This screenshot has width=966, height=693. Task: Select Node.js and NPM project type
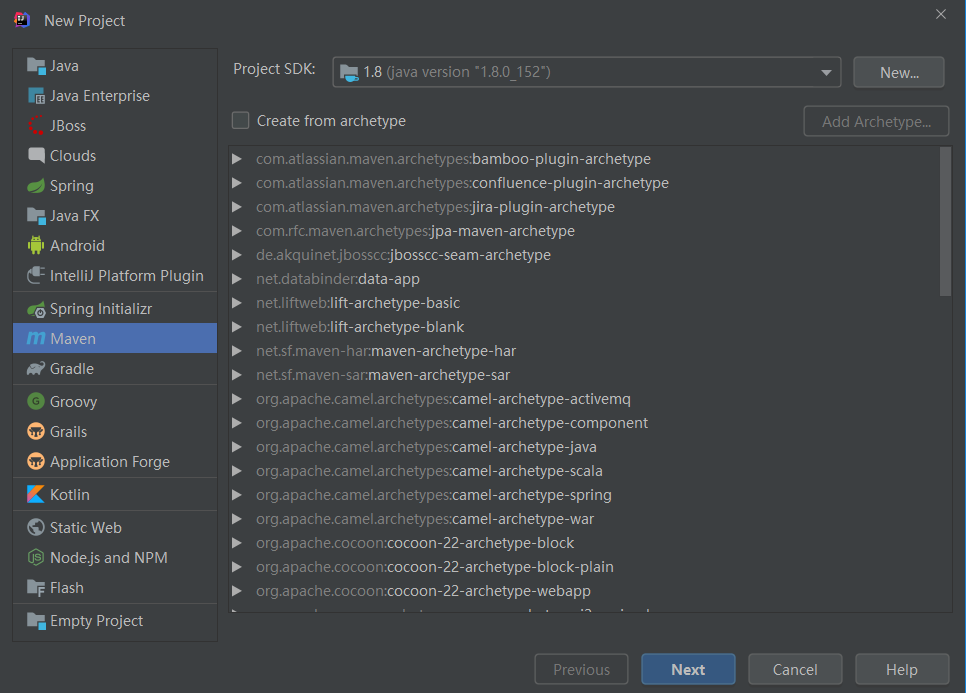click(x=115, y=557)
